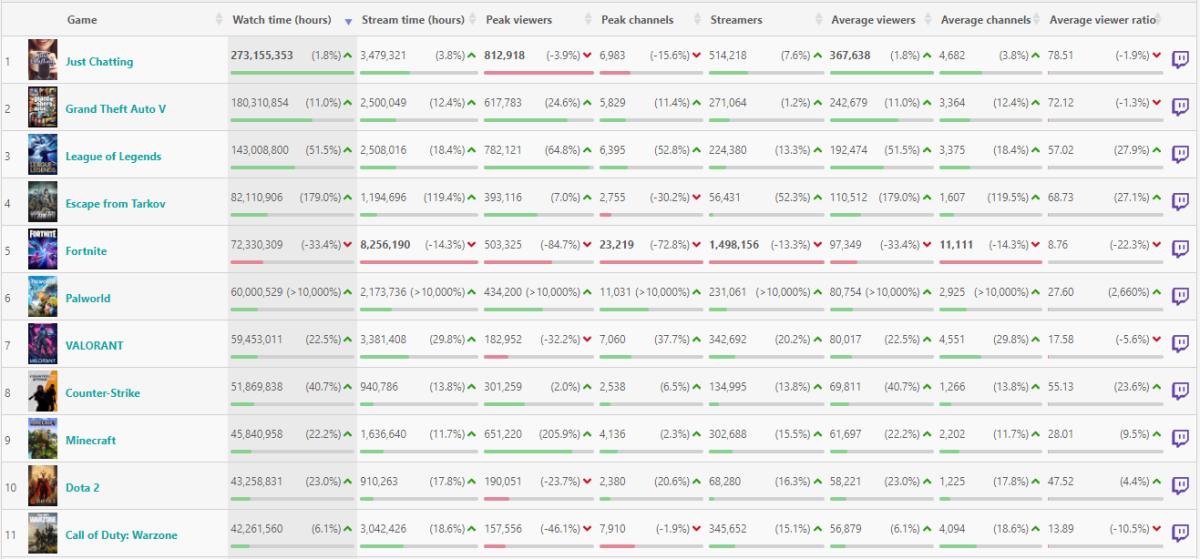
Task: Click Twitch icon beside Palworld stats
Action: click(x=1180, y=297)
